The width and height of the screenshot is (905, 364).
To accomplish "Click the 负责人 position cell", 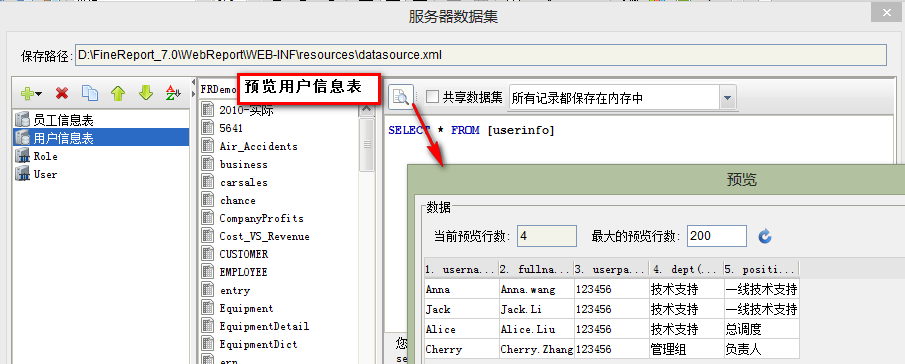I will (761, 349).
